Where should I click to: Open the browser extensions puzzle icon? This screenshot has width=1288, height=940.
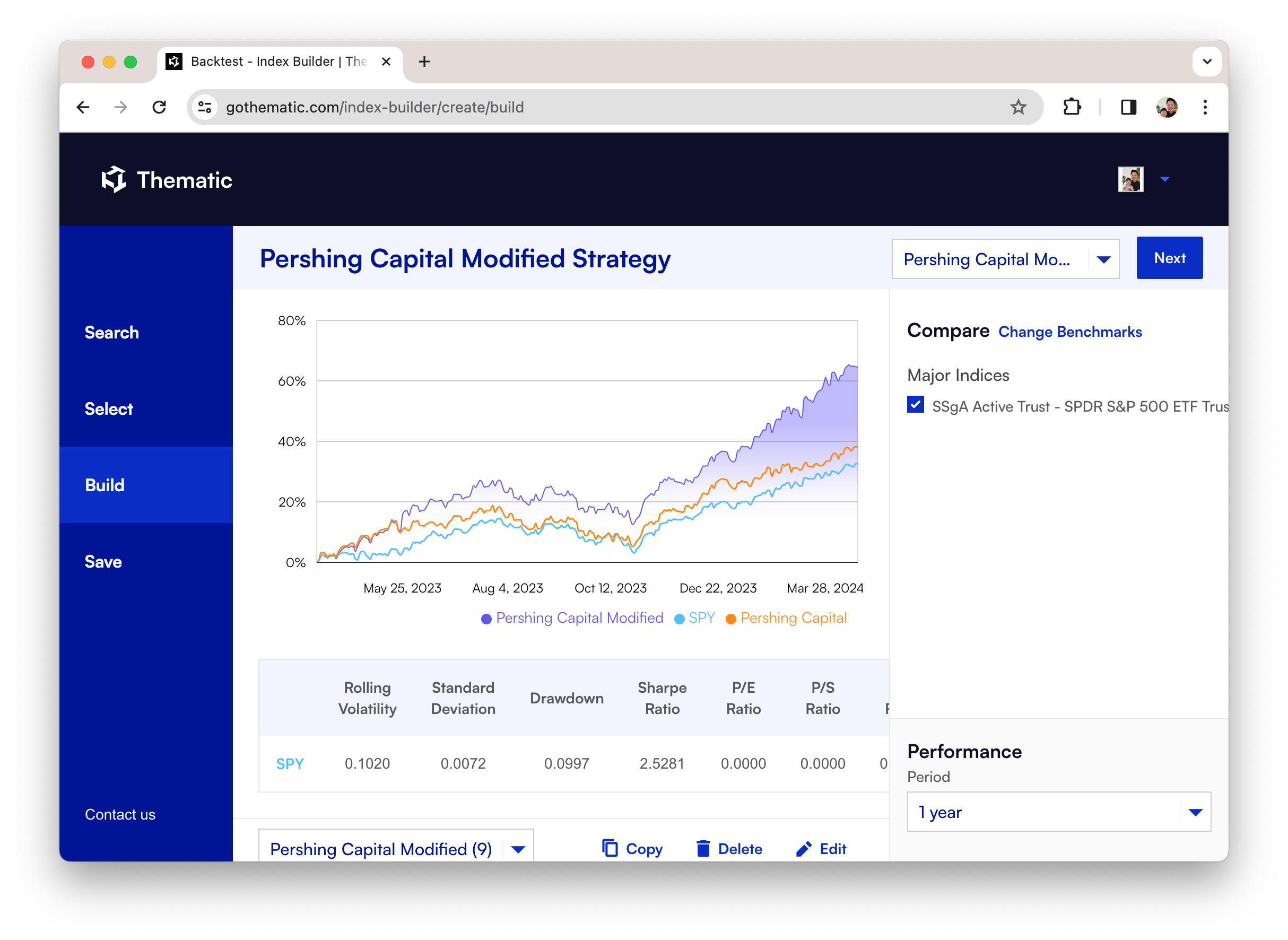pyautogui.click(x=1072, y=107)
